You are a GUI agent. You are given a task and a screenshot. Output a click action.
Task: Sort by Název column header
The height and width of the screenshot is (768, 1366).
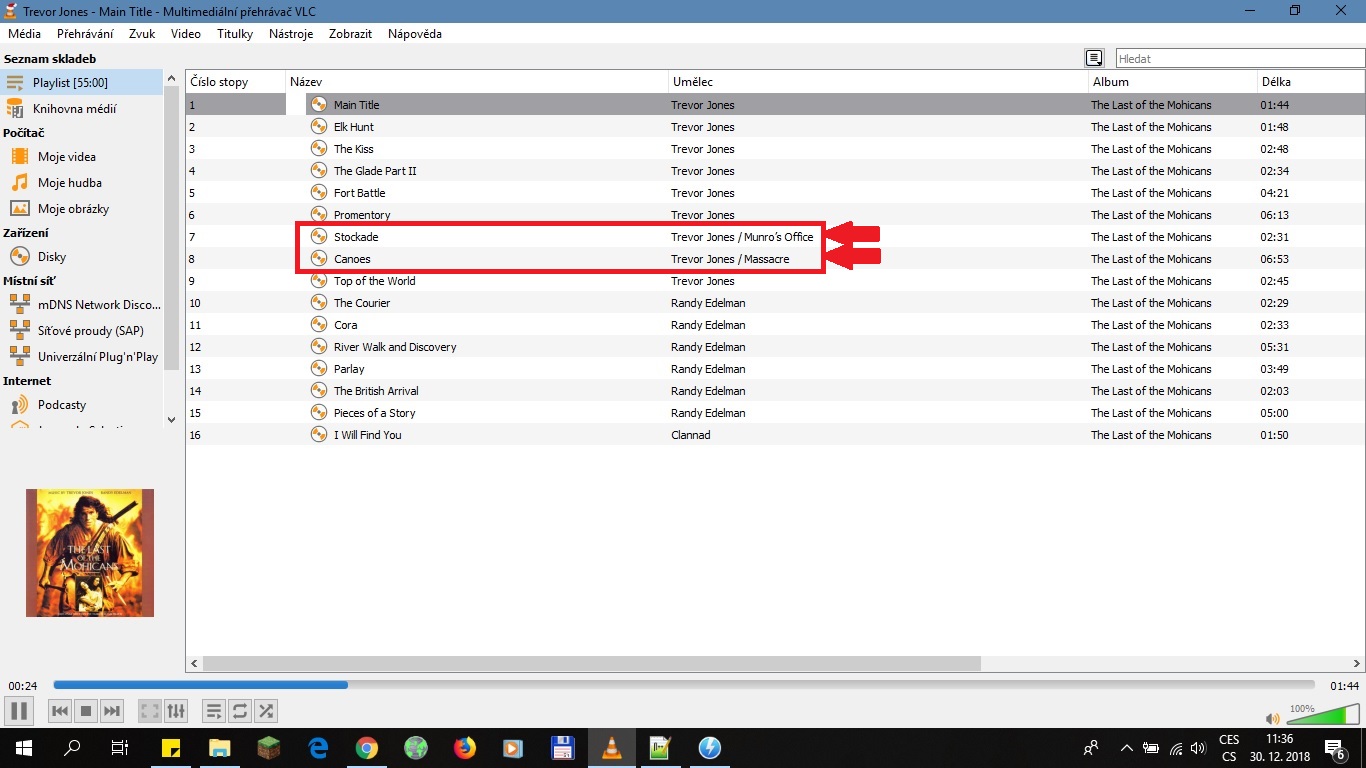tap(477, 82)
